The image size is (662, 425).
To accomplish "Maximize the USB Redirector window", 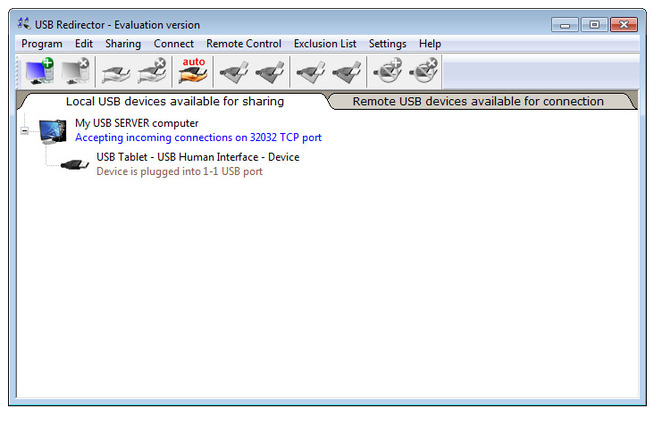I will pyautogui.click(x=594, y=25).
